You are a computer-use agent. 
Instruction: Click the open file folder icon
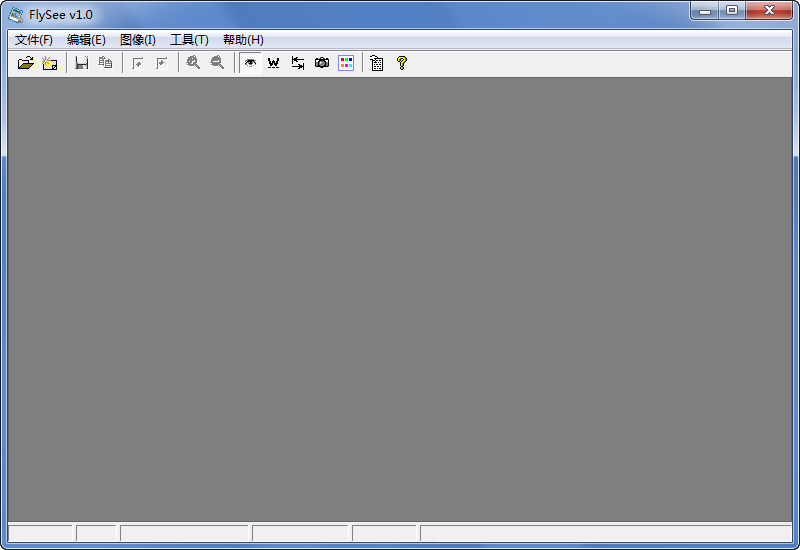pos(26,63)
